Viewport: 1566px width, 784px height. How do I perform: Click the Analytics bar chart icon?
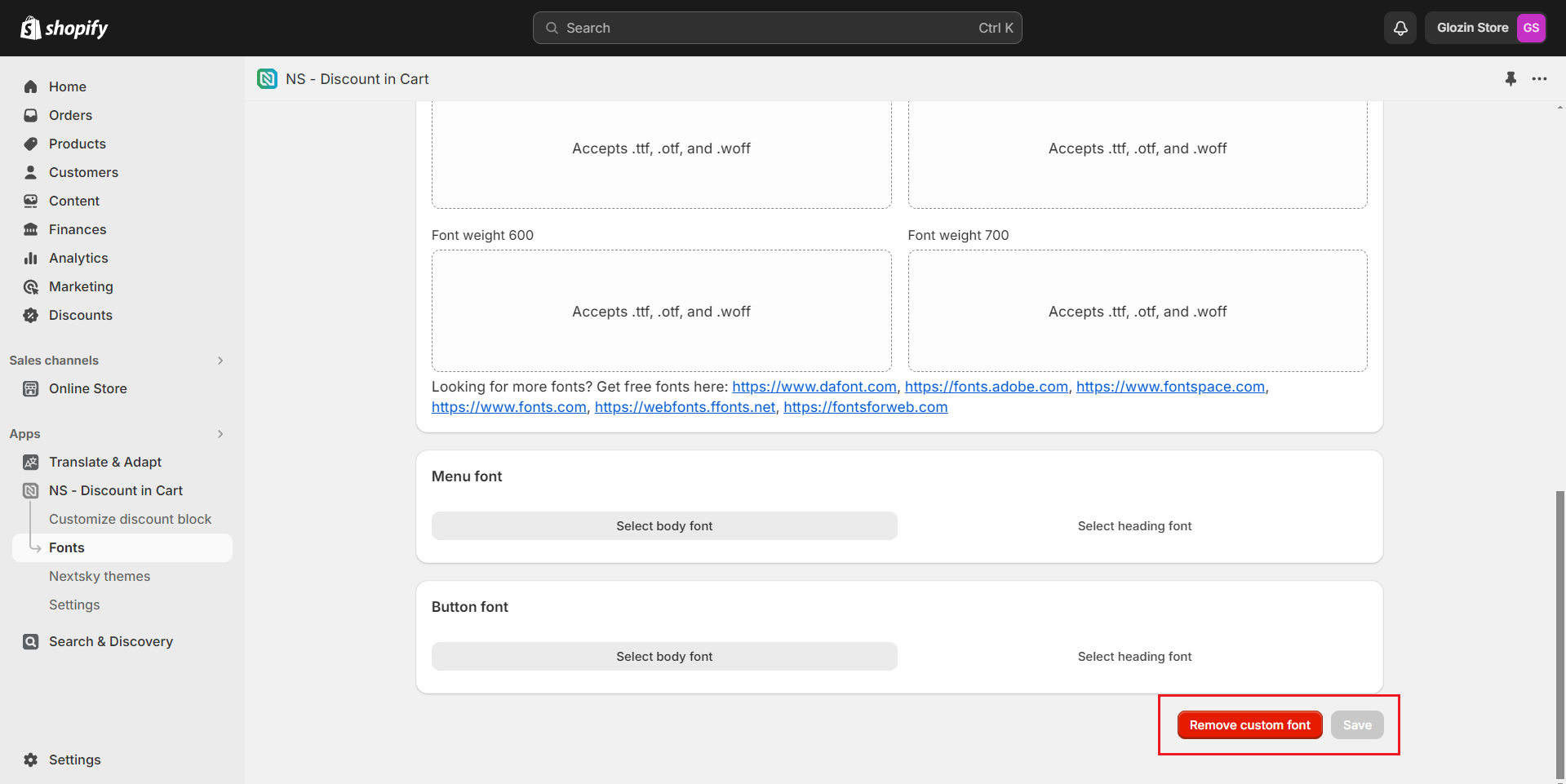tap(31, 258)
